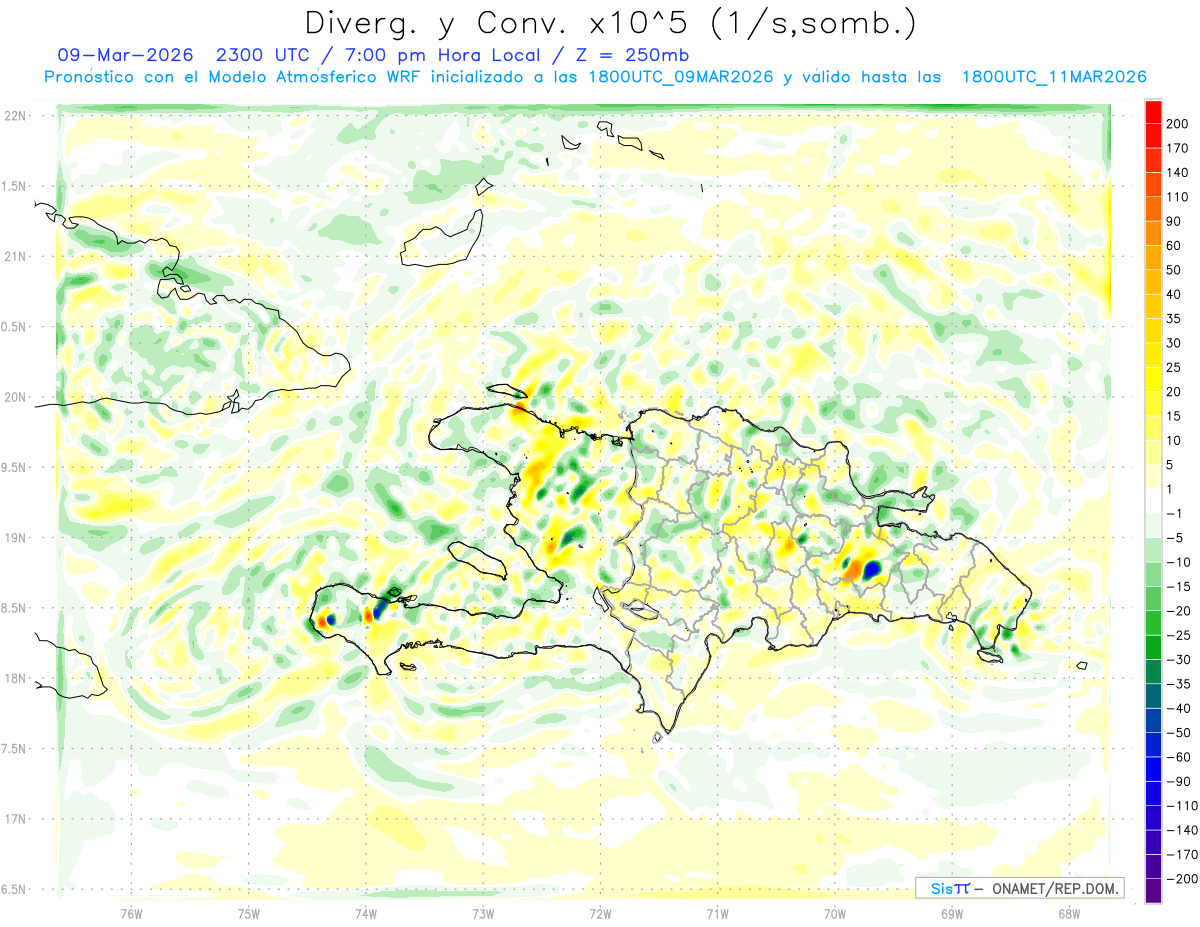
Task: Click the '70W' longitude label
Action: click(x=835, y=912)
